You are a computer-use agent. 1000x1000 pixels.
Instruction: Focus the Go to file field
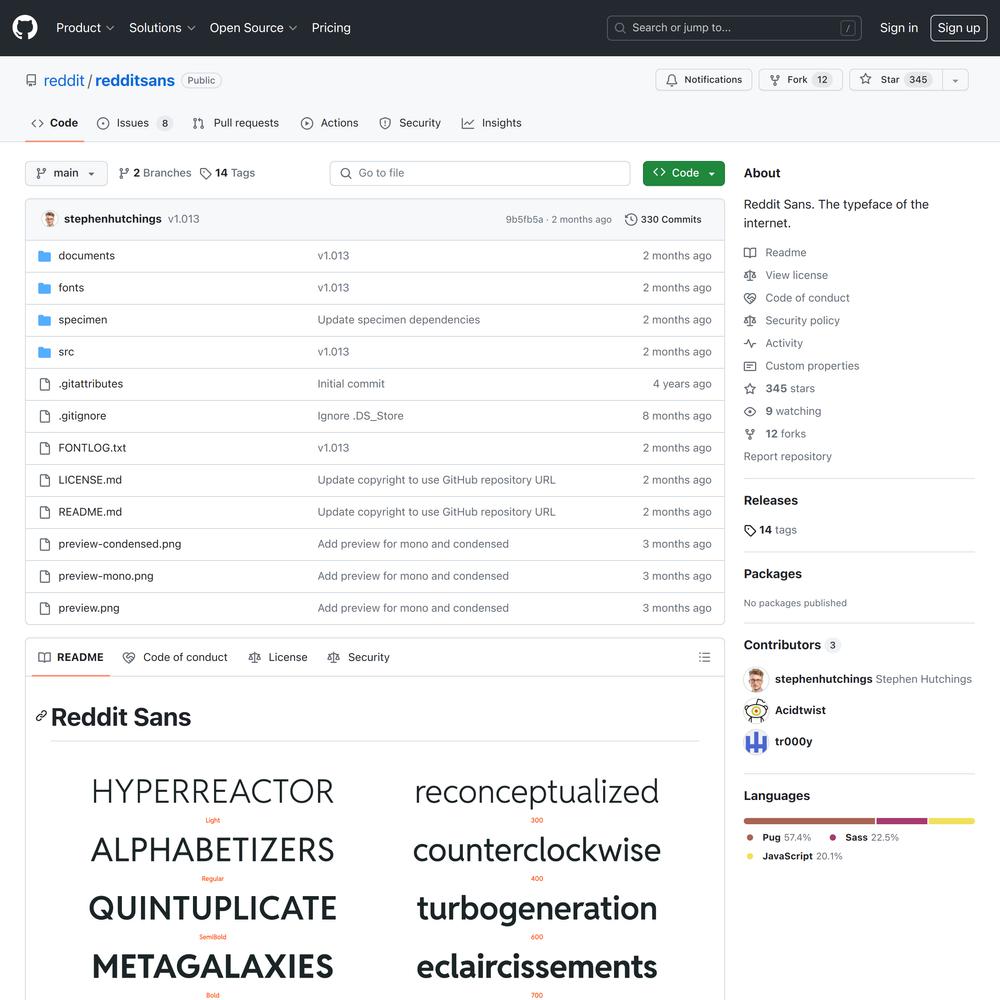[480, 173]
